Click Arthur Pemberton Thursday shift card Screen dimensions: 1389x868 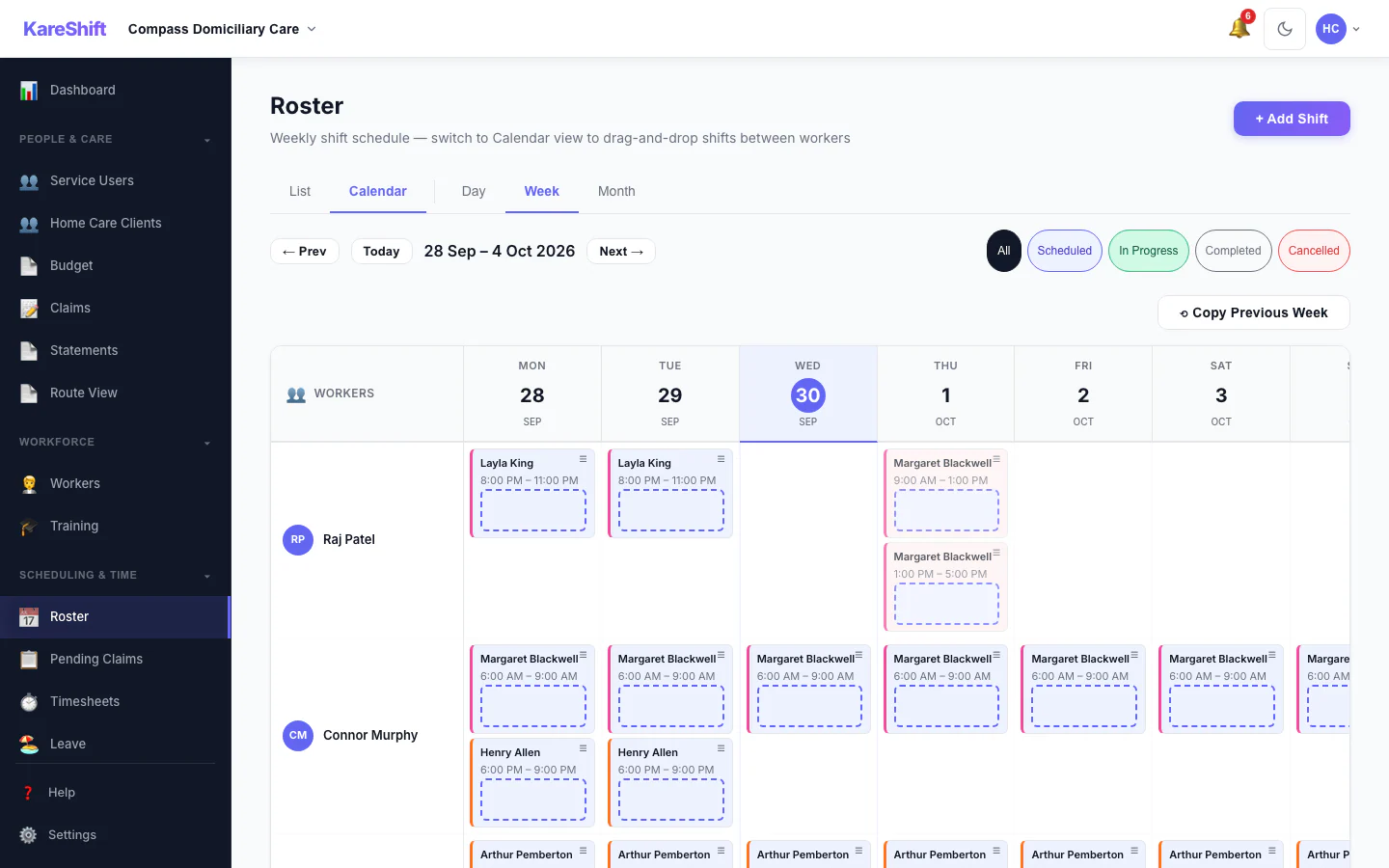(945, 854)
